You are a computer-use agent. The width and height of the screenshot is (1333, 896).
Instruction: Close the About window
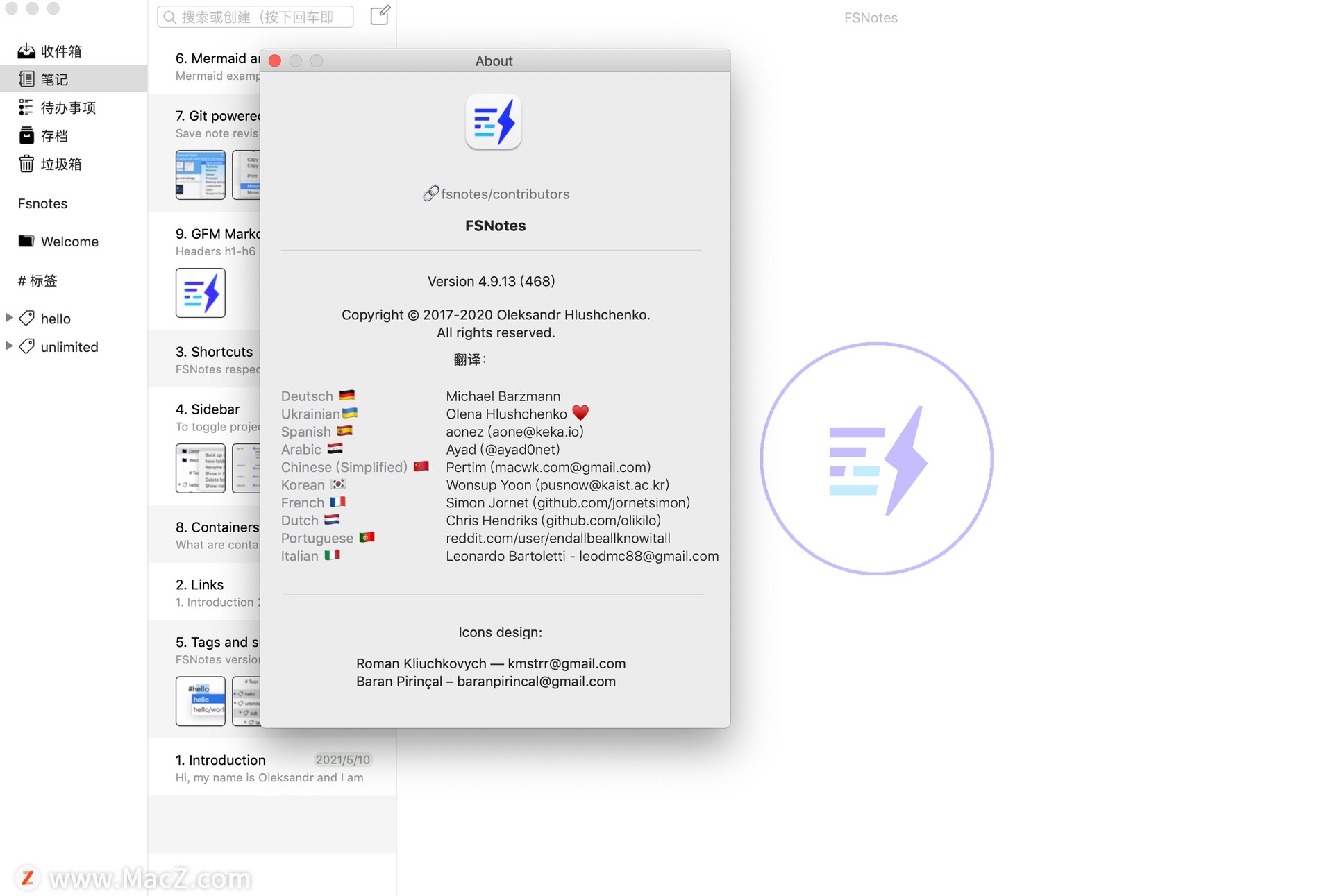click(275, 60)
